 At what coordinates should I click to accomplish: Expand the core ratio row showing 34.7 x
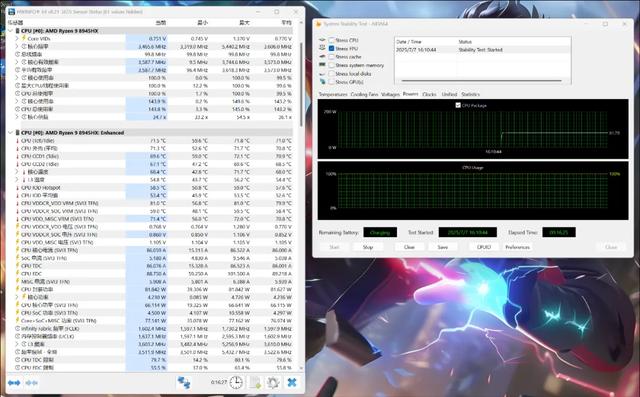tap(17, 117)
